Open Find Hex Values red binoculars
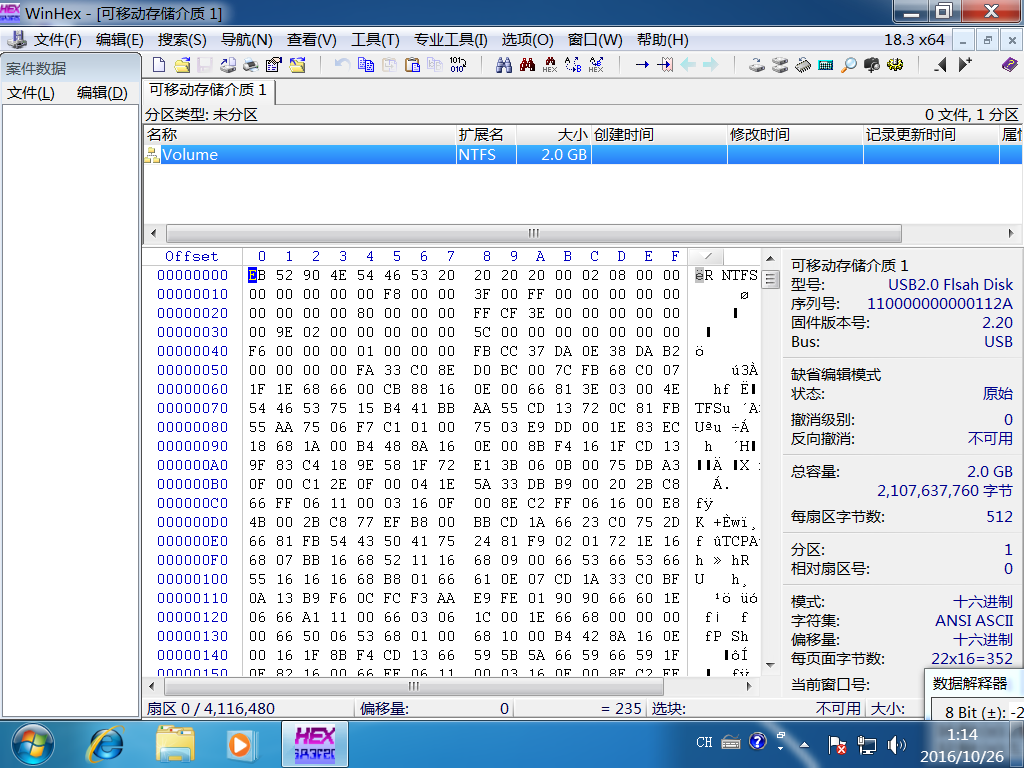1024x768 pixels. pyautogui.click(x=527, y=64)
